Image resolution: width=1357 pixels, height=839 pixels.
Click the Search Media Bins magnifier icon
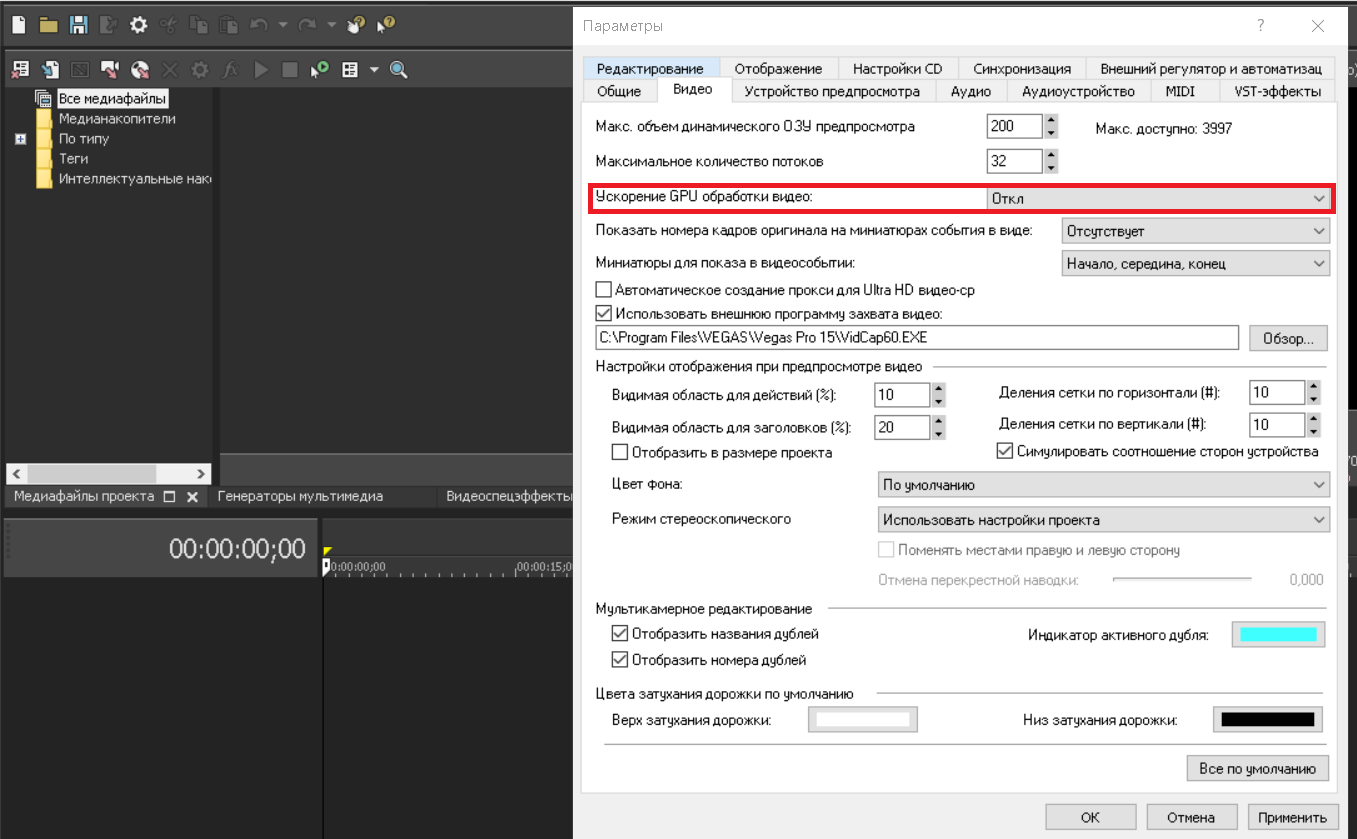[399, 70]
